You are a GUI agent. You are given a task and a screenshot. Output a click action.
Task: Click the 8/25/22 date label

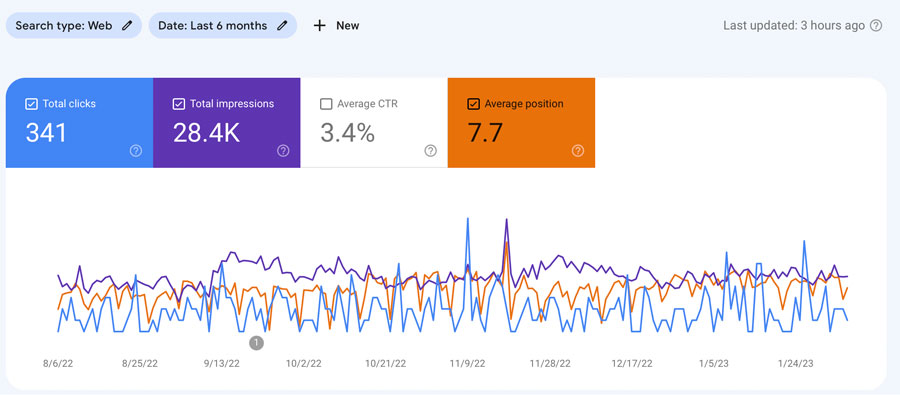[140, 363]
